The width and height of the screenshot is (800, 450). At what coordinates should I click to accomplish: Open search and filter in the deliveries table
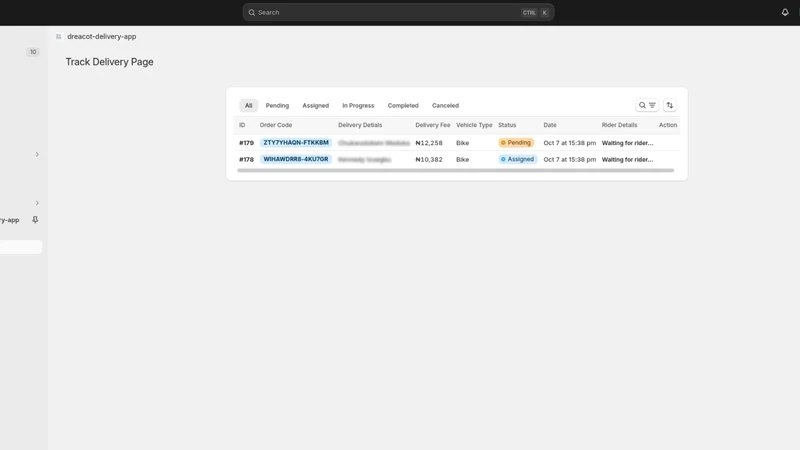click(647, 105)
